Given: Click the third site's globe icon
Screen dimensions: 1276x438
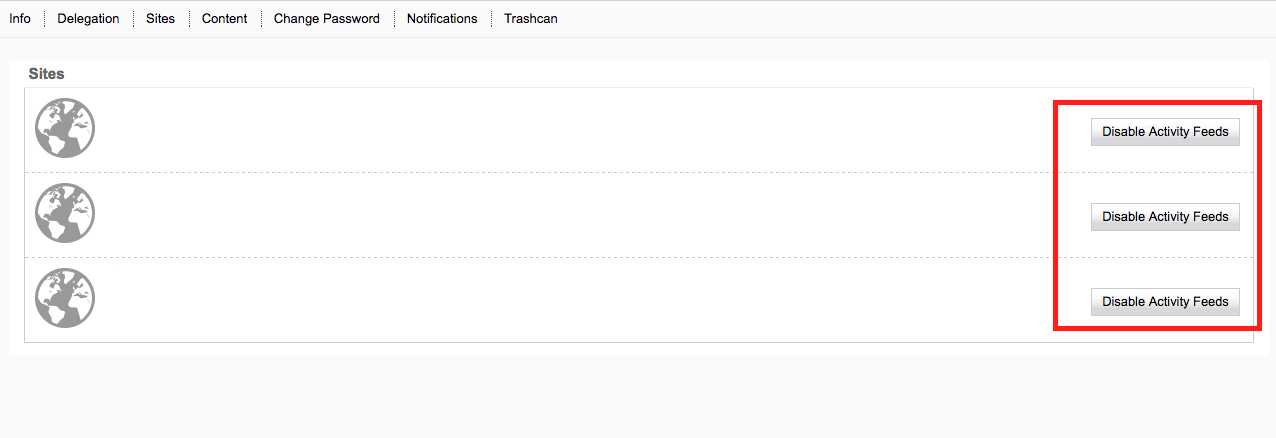Looking at the screenshot, I should 65,298.
